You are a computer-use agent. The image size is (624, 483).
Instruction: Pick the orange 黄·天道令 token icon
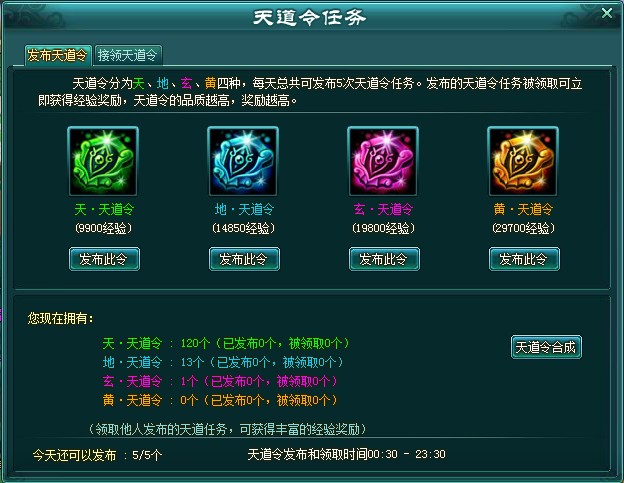tap(523, 161)
